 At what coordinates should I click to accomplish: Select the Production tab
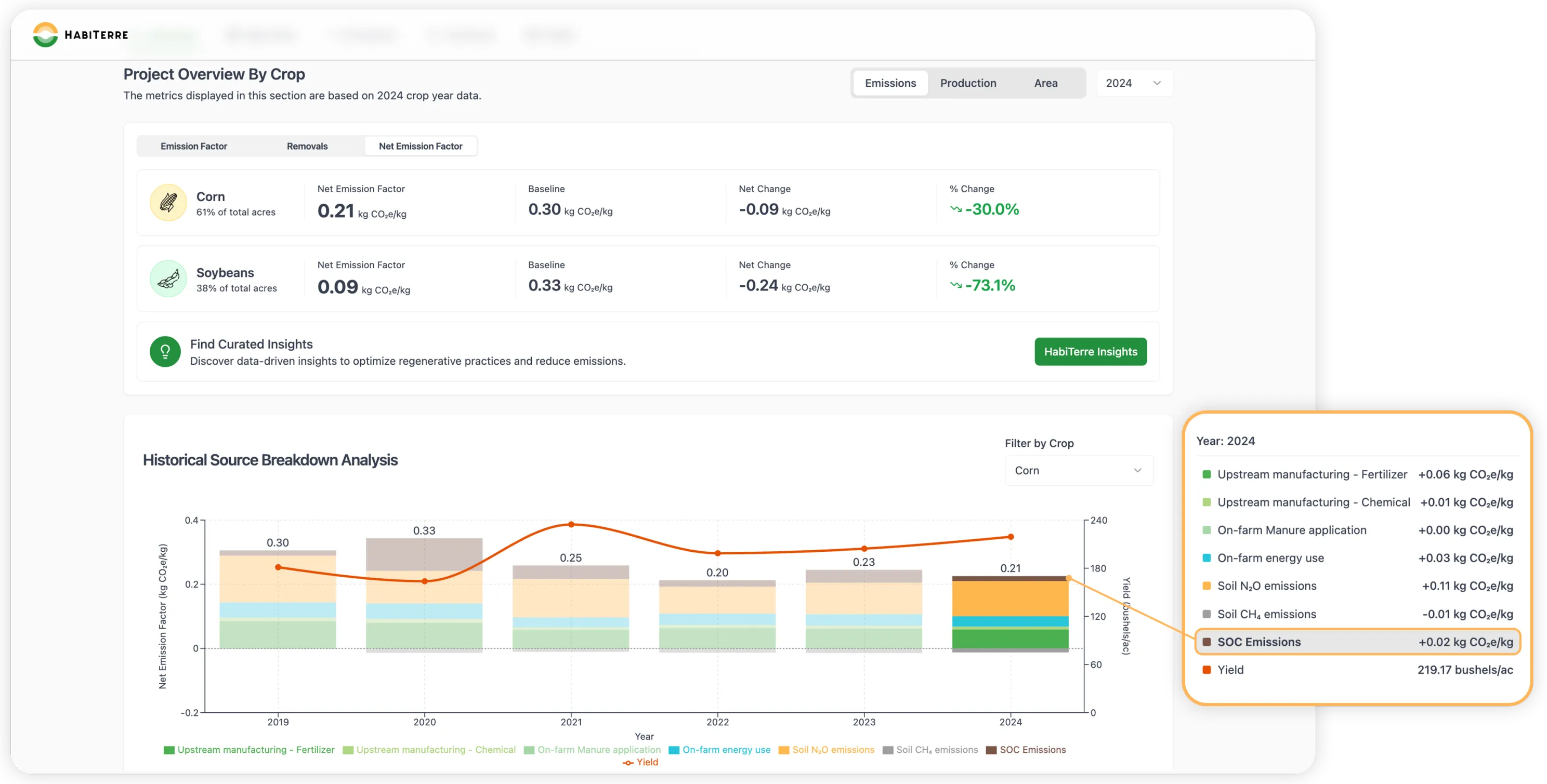coord(967,84)
